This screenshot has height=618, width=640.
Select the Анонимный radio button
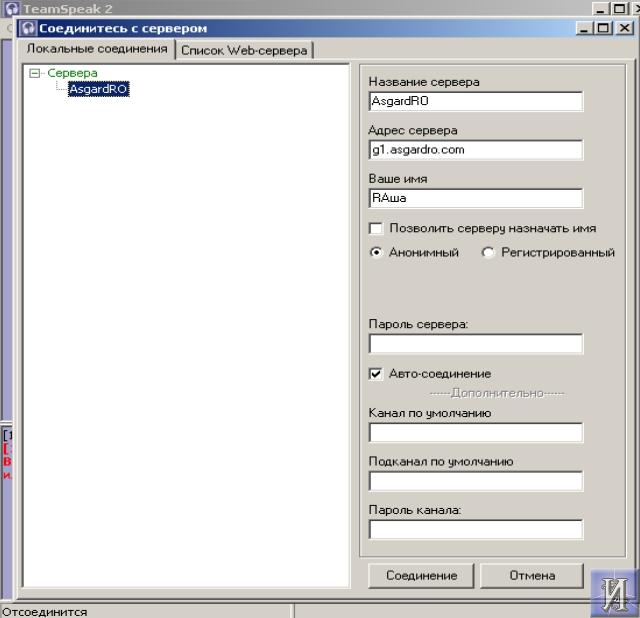(376, 252)
